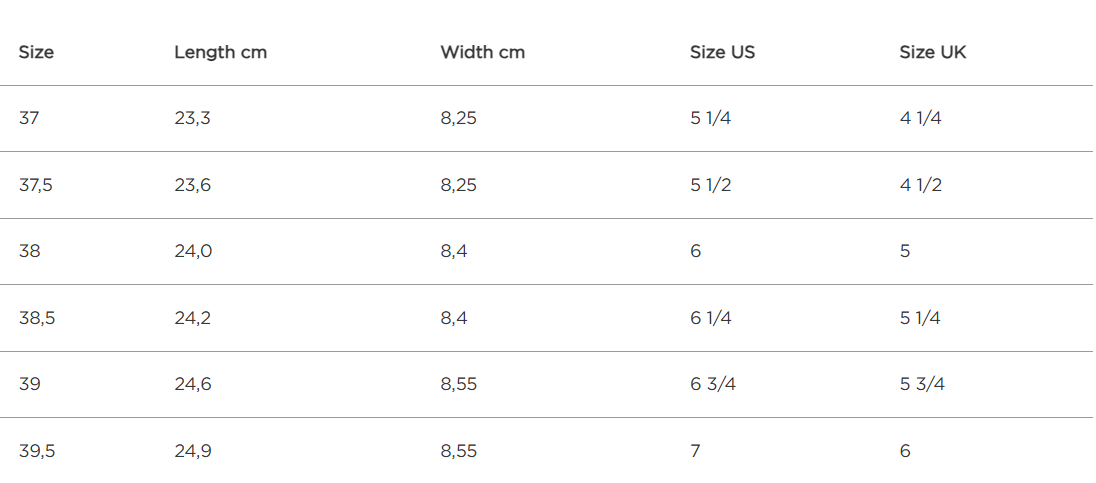Viewport: 1096px width, 483px height.
Task: Click the 8,55 width for size 39
Action: click(459, 384)
